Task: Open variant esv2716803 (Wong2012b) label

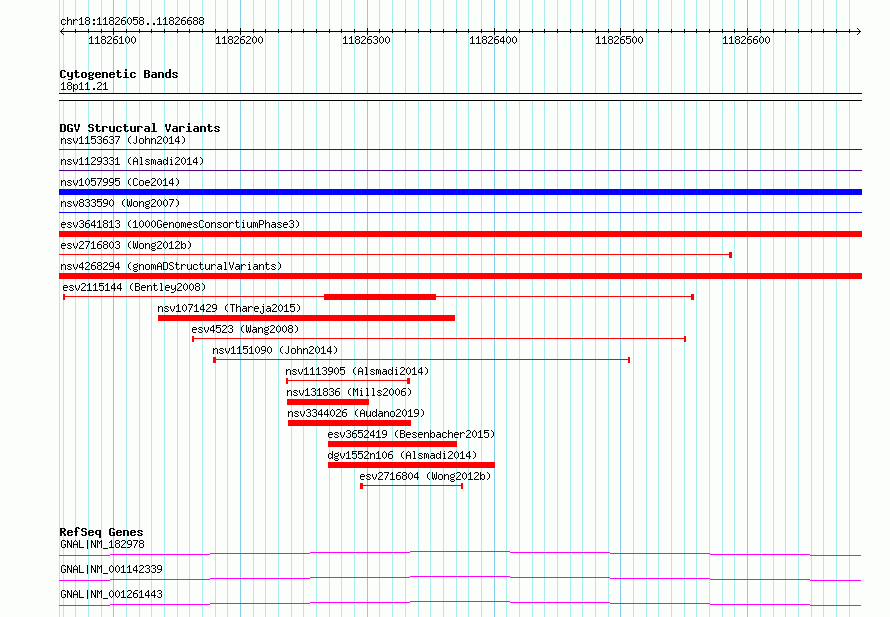Action: tap(127, 245)
